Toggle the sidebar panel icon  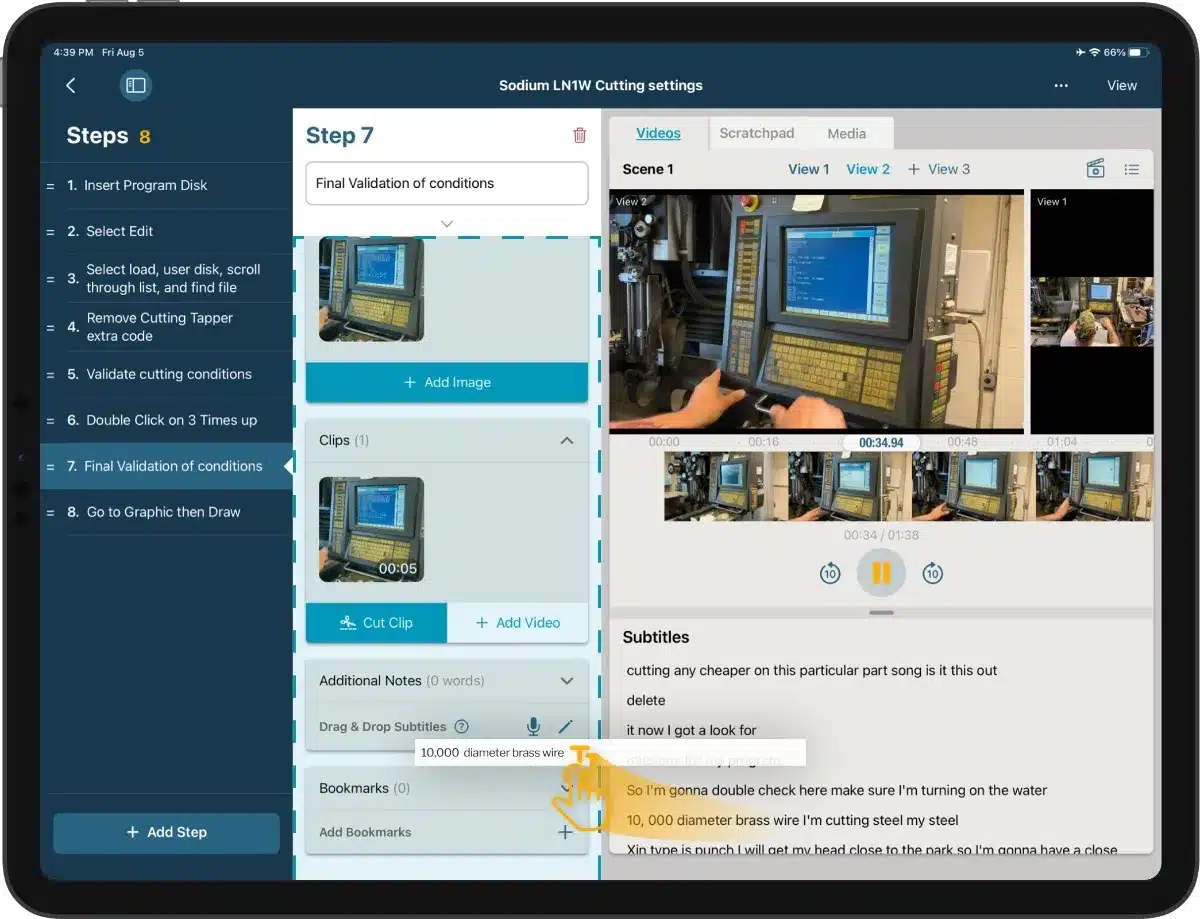(x=135, y=86)
